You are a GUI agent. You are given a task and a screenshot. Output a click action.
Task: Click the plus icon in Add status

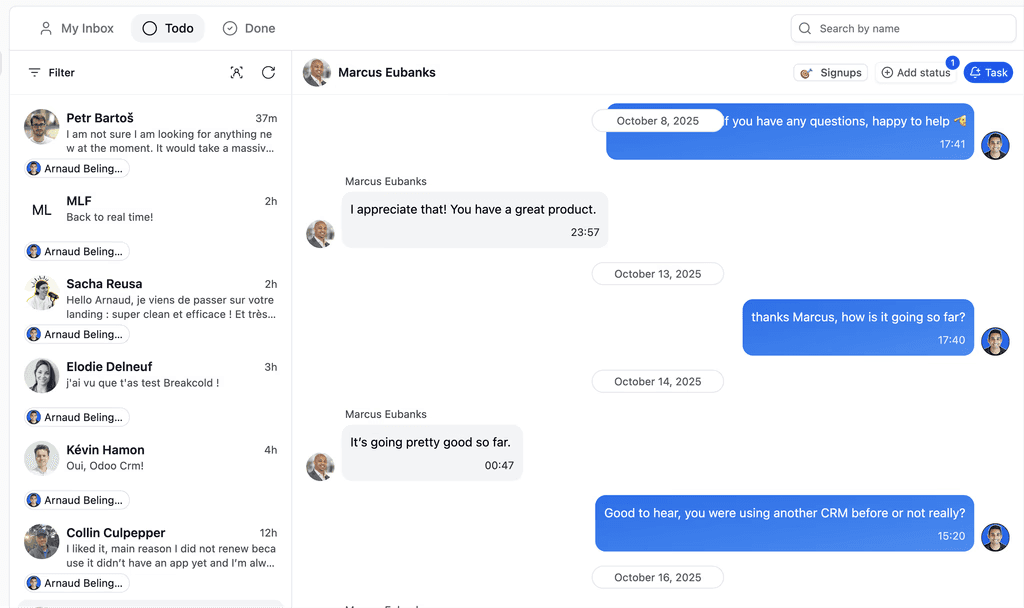[887, 72]
